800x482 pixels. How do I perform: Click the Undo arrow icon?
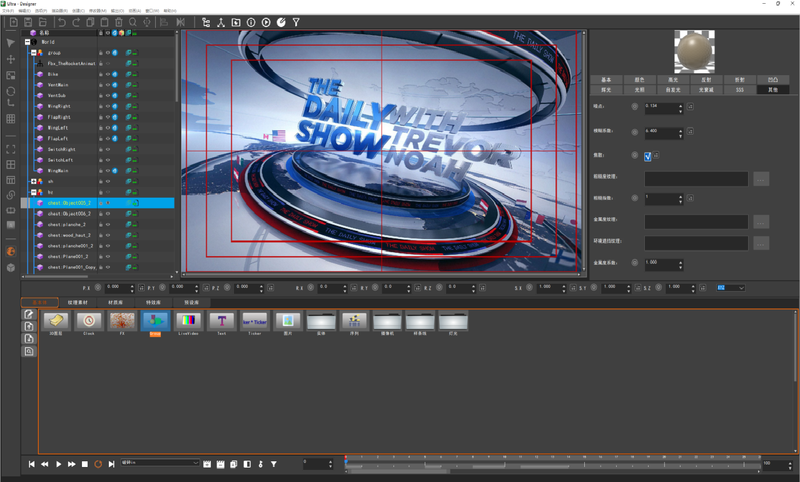[62, 22]
